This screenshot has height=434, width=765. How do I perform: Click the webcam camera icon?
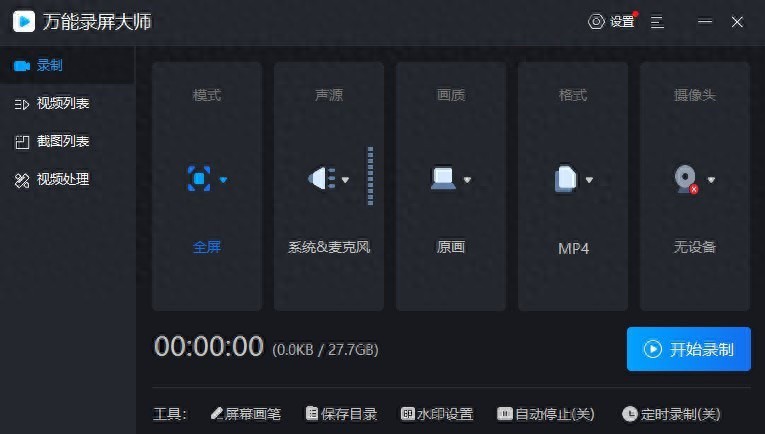coord(686,179)
